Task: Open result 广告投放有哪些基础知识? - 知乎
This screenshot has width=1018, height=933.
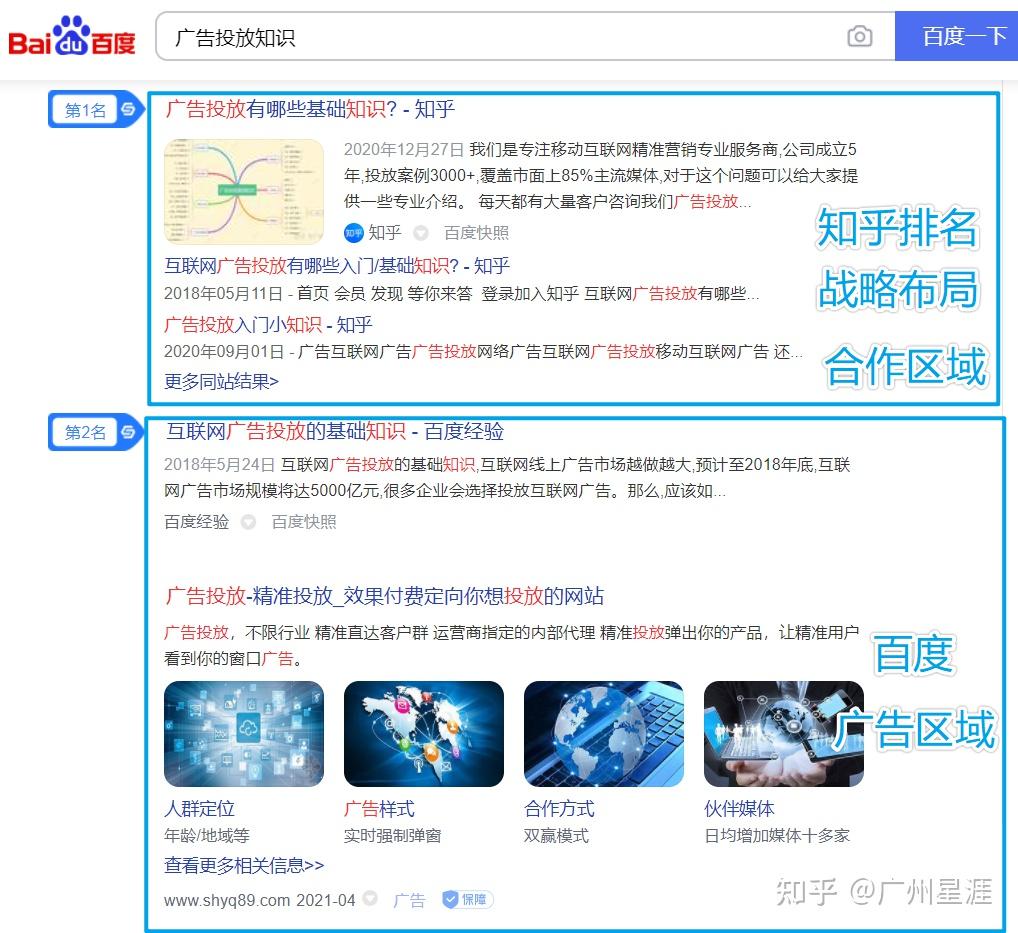Action: click(310, 109)
